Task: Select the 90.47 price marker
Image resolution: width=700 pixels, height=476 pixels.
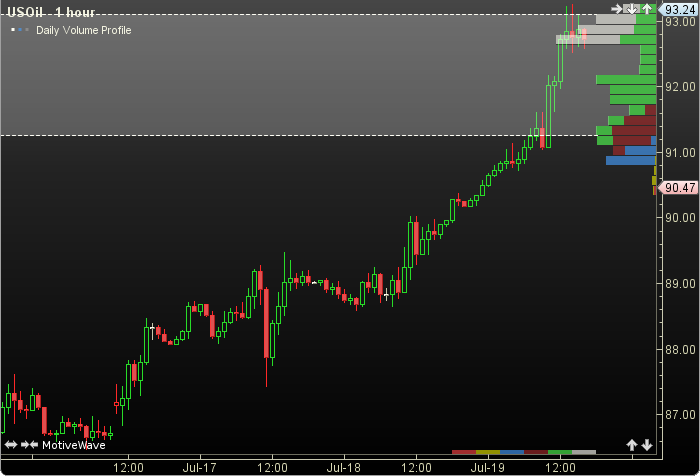Action: pyautogui.click(x=678, y=188)
